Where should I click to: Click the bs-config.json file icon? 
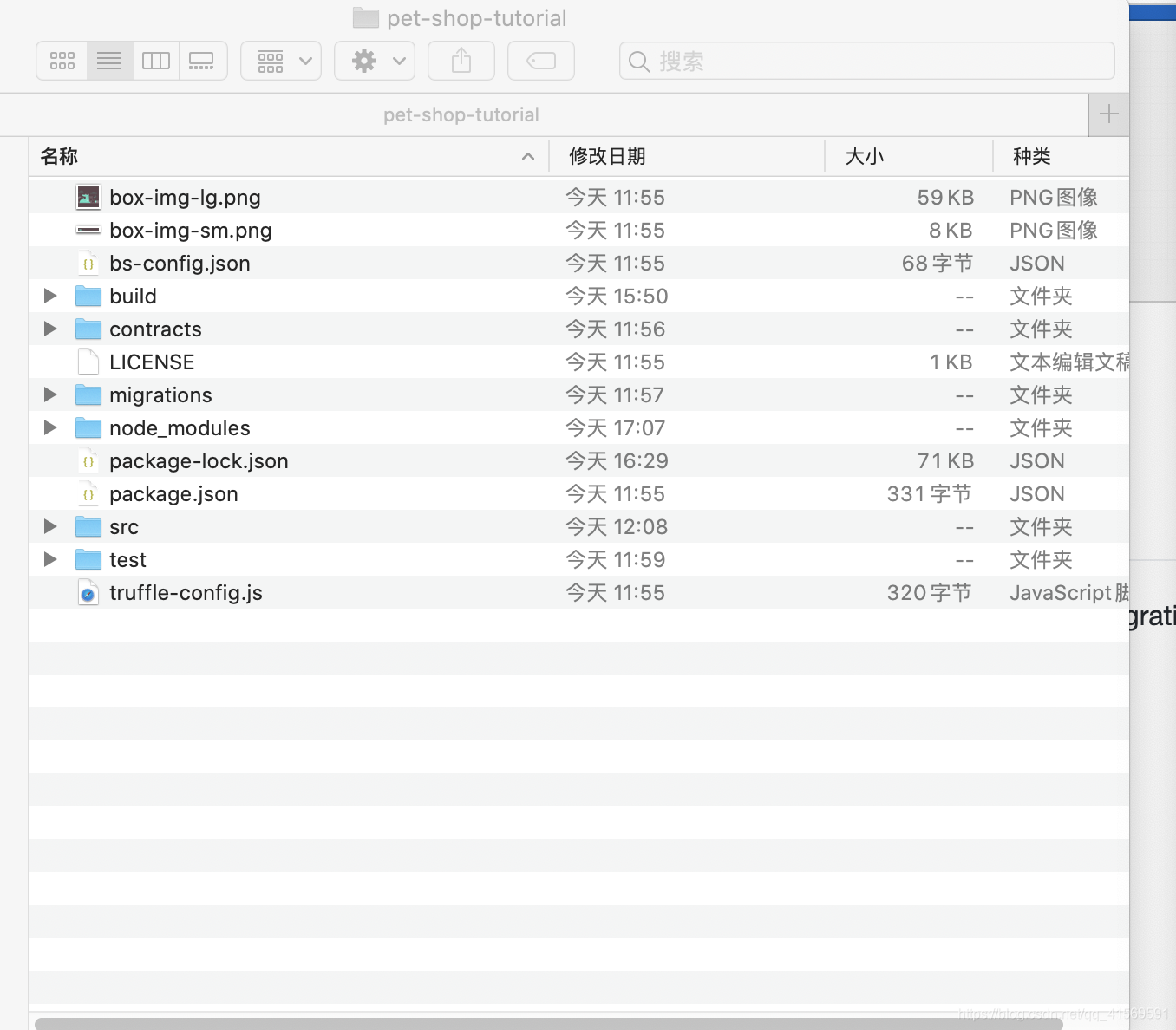click(x=88, y=264)
